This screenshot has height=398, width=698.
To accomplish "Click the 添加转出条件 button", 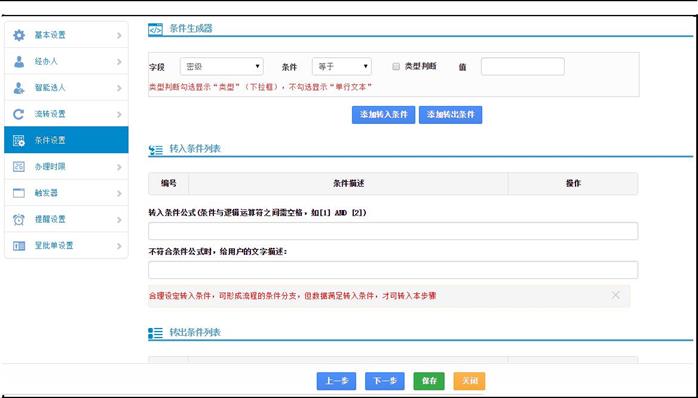I will pos(450,114).
